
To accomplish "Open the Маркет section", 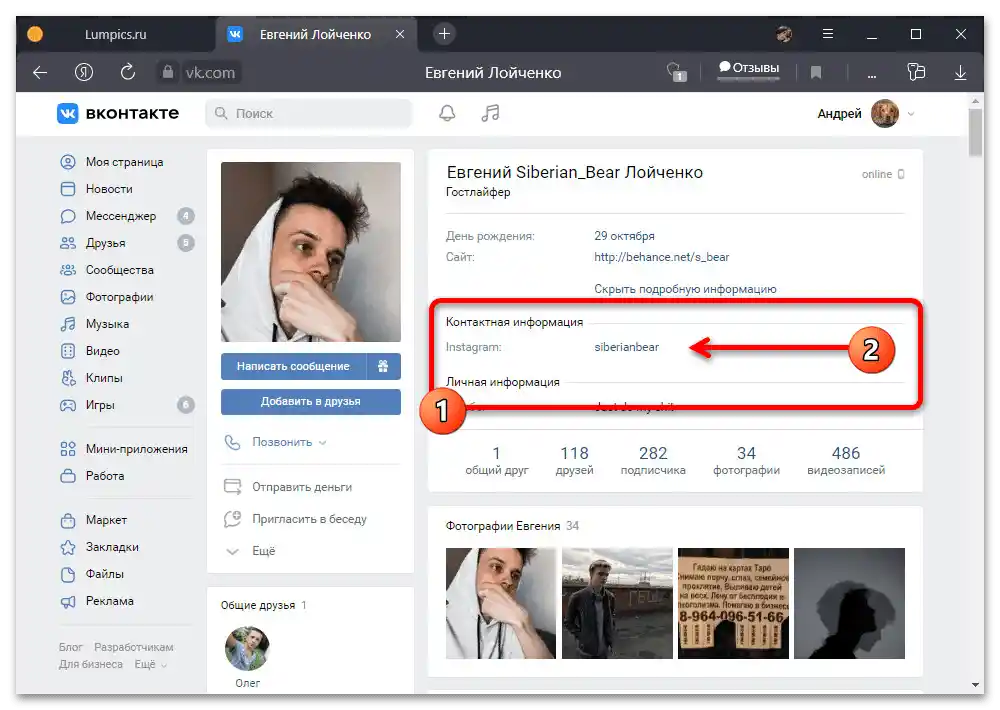I will (107, 520).
